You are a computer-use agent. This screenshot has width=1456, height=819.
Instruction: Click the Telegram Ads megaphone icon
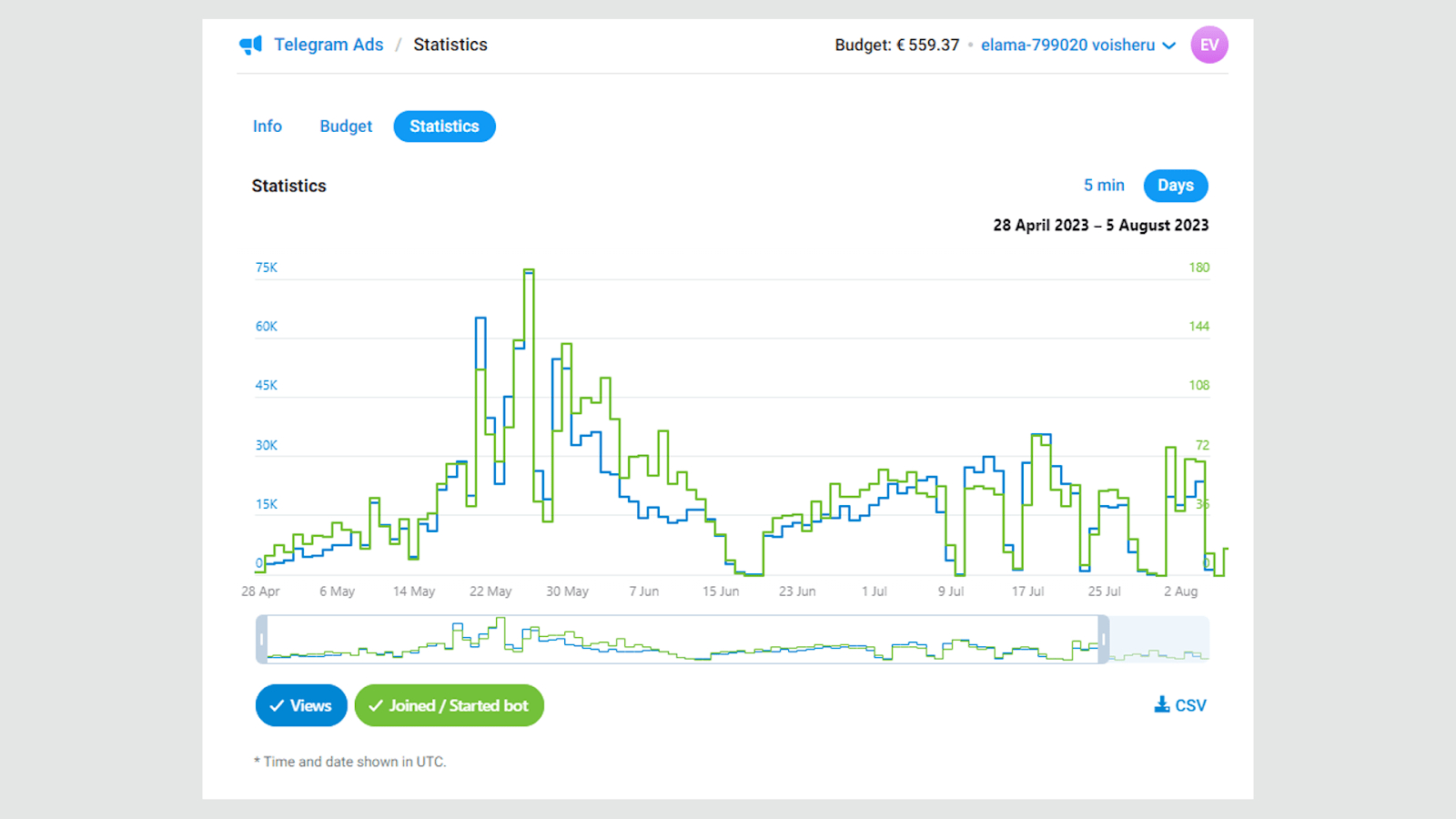point(250,45)
